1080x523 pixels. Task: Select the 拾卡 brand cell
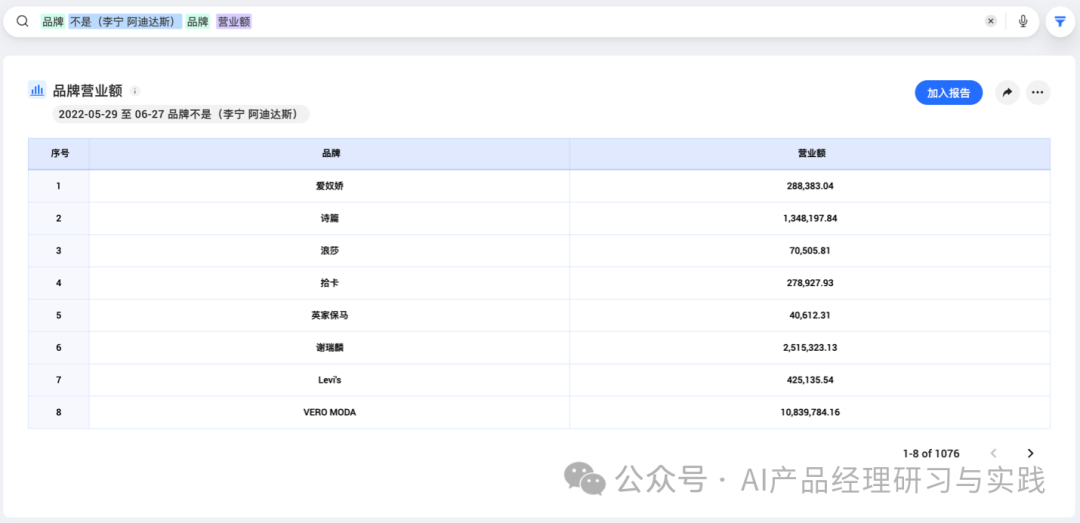click(330, 283)
